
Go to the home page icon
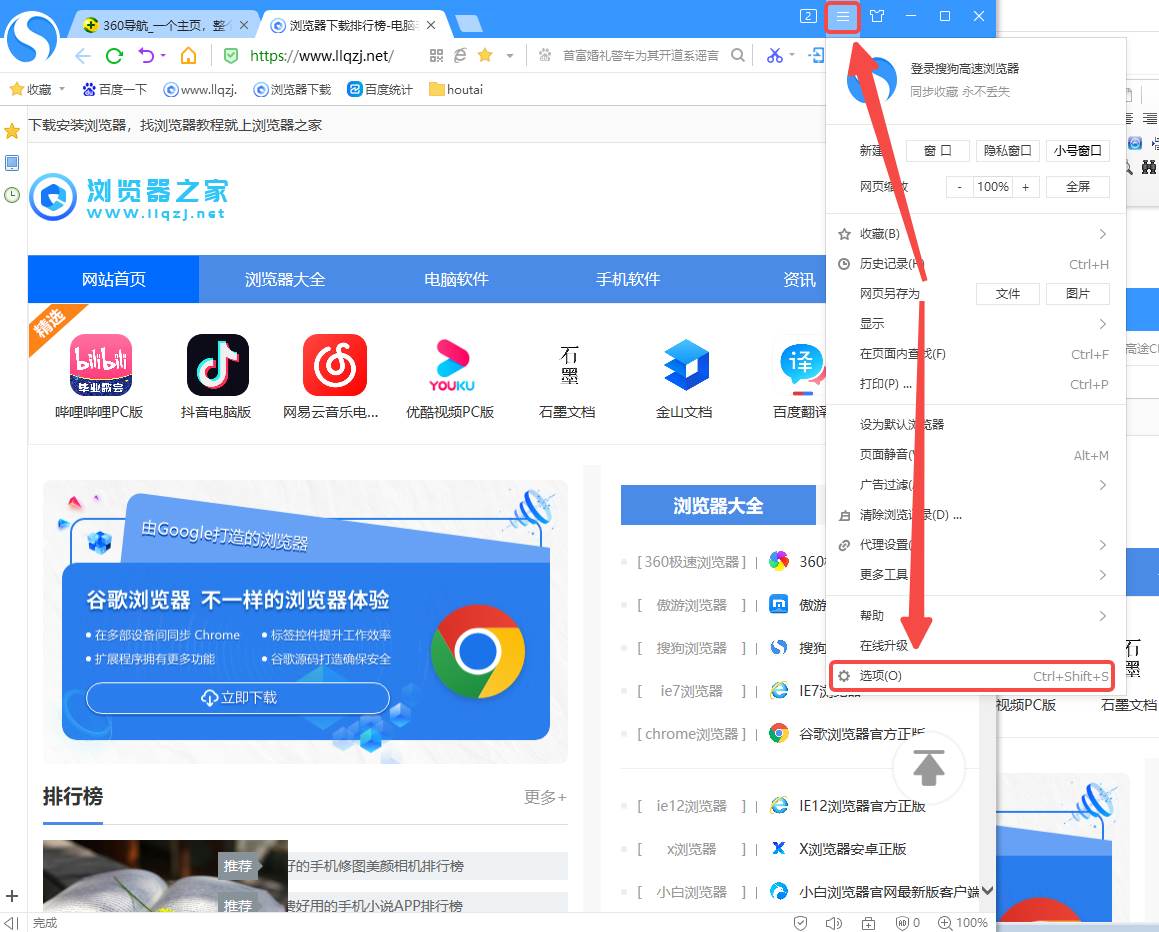(188, 55)
